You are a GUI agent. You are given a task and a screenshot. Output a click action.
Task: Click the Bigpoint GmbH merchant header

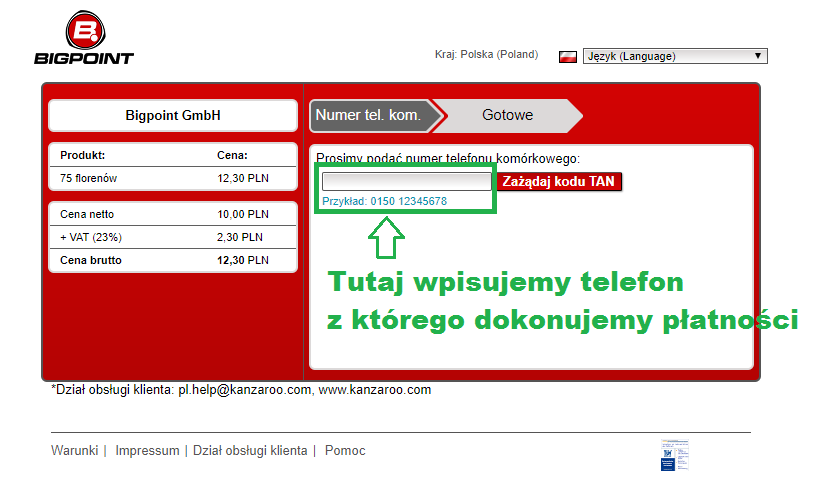173,115
